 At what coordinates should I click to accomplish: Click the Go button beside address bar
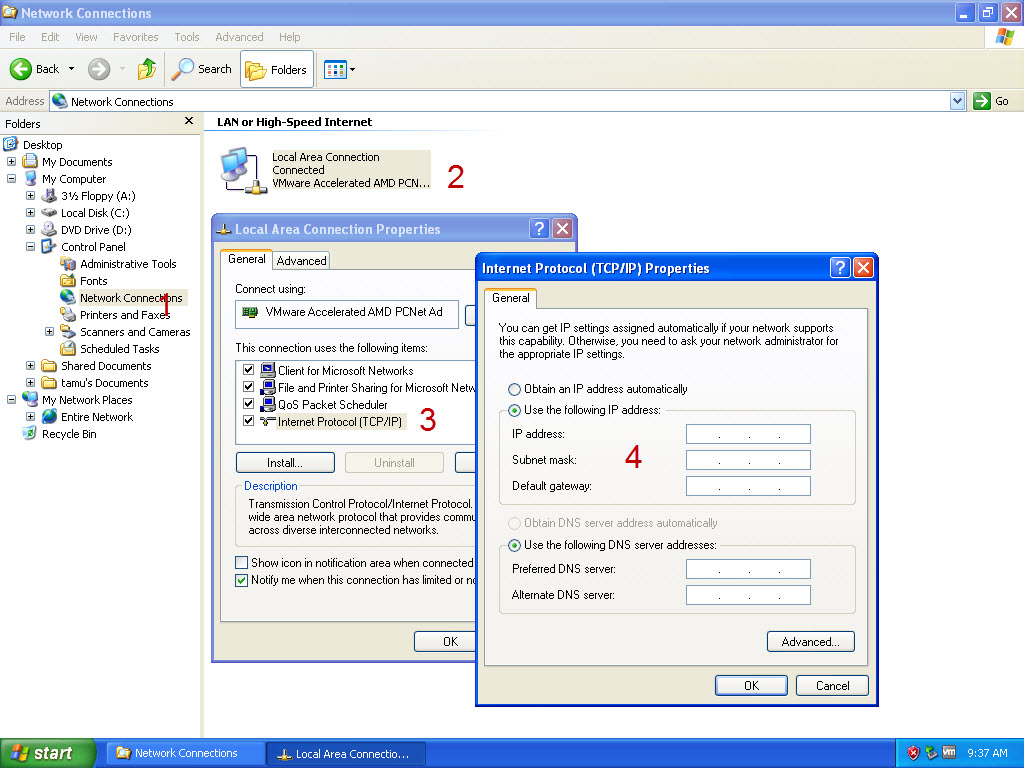pyautogui.click(x=991, y=101)
